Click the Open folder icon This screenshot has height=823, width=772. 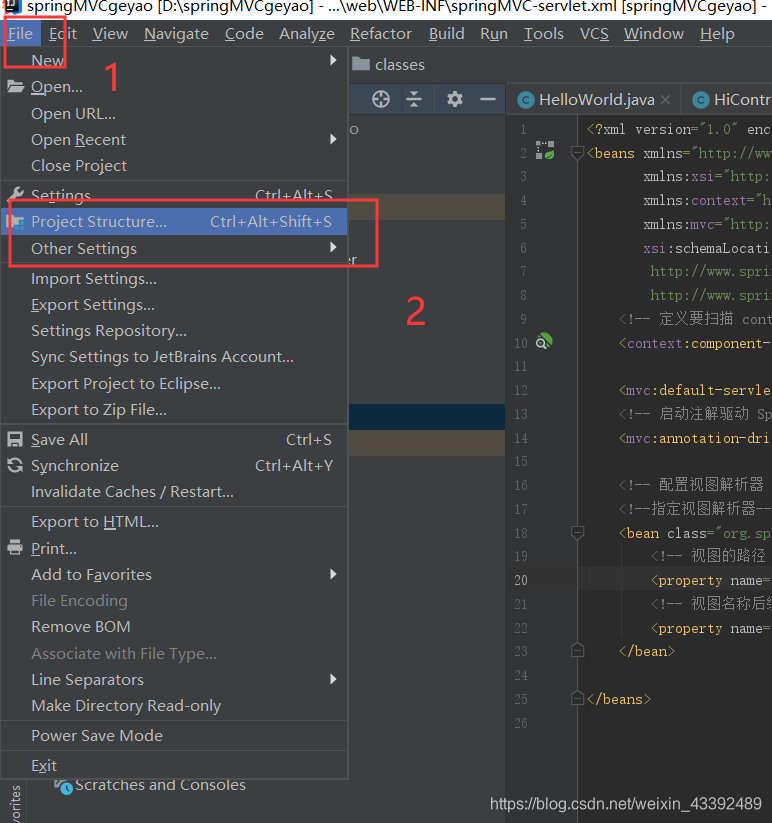point(15,87)
